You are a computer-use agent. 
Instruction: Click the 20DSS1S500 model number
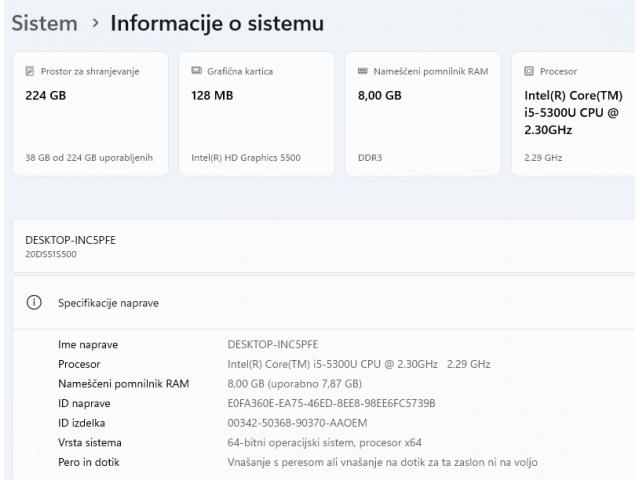(51, 254)
